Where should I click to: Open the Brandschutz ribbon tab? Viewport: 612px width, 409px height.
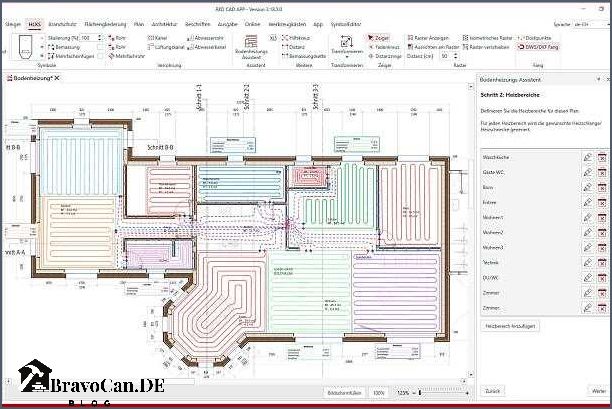click(61, 21)
